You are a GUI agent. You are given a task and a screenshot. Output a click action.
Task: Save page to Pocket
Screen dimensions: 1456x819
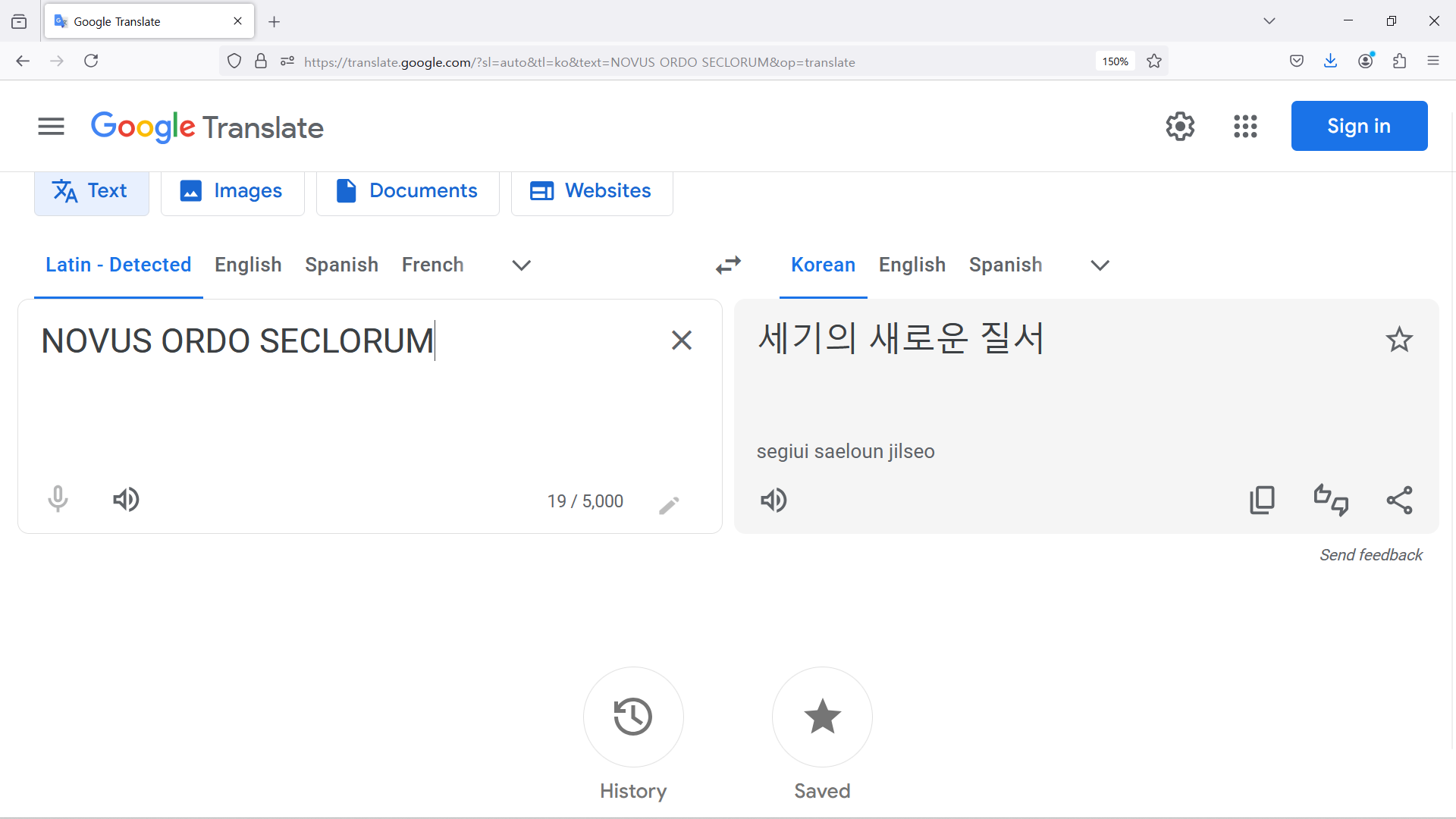point(1297,61)
